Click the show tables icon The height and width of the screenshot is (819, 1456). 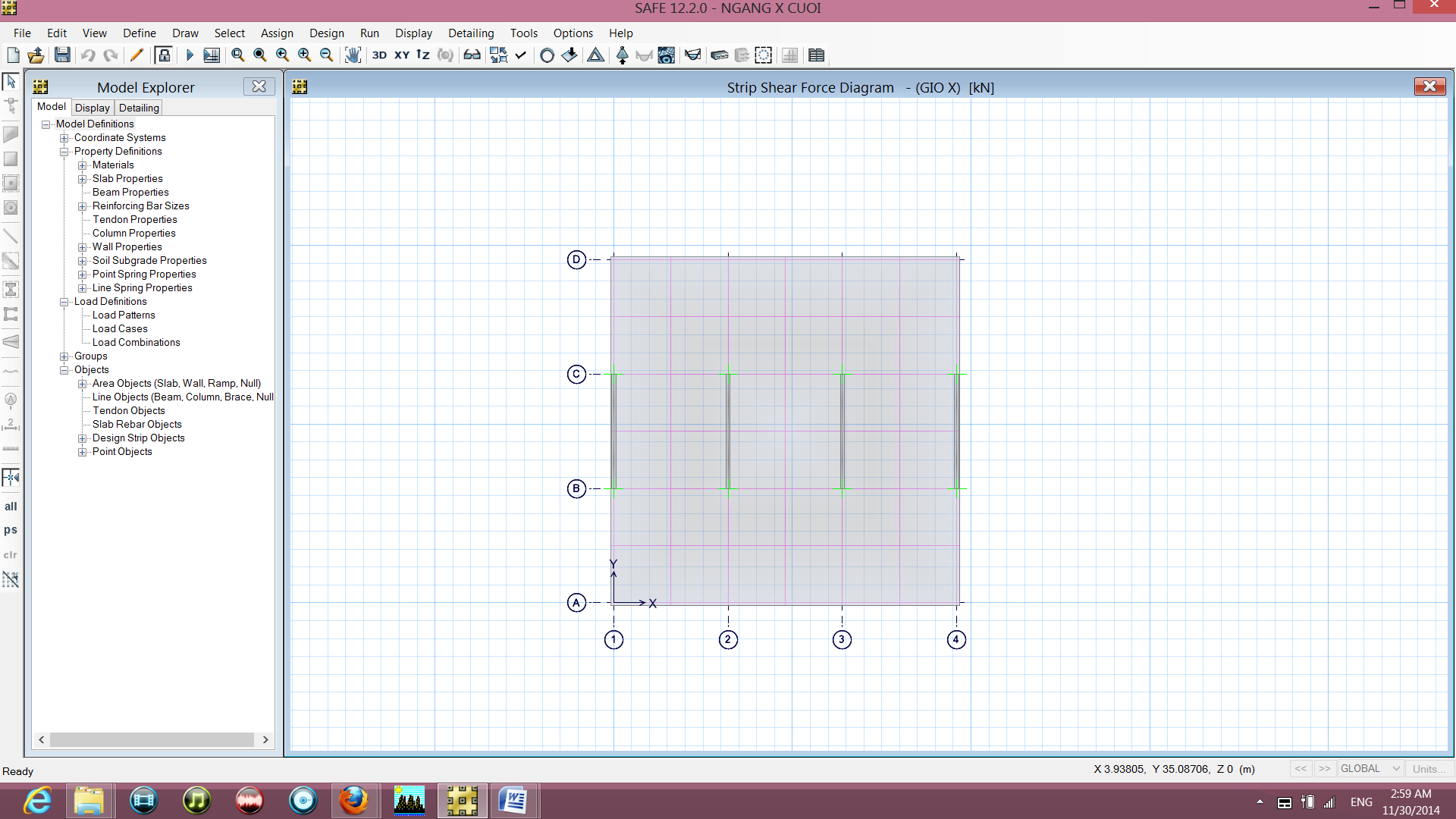817,55
